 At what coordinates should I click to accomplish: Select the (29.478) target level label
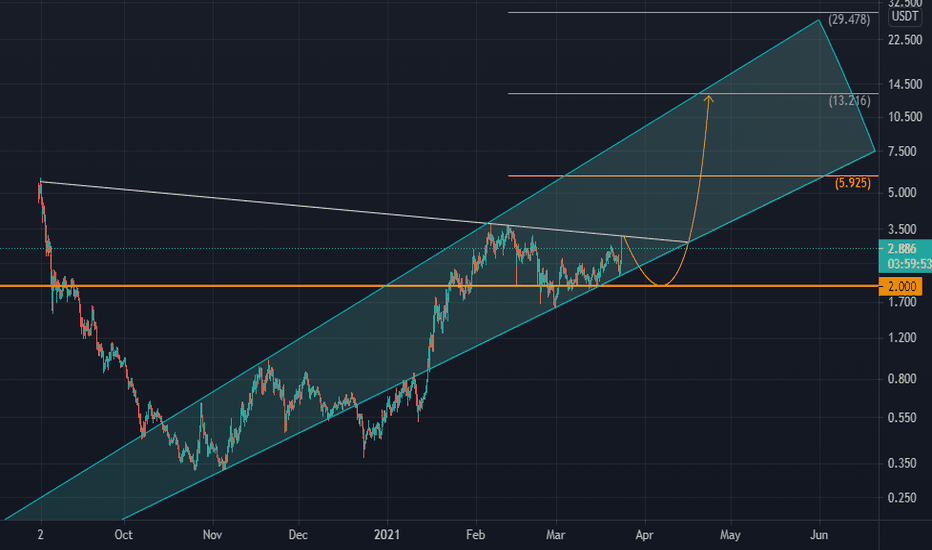tap(849, 20)
